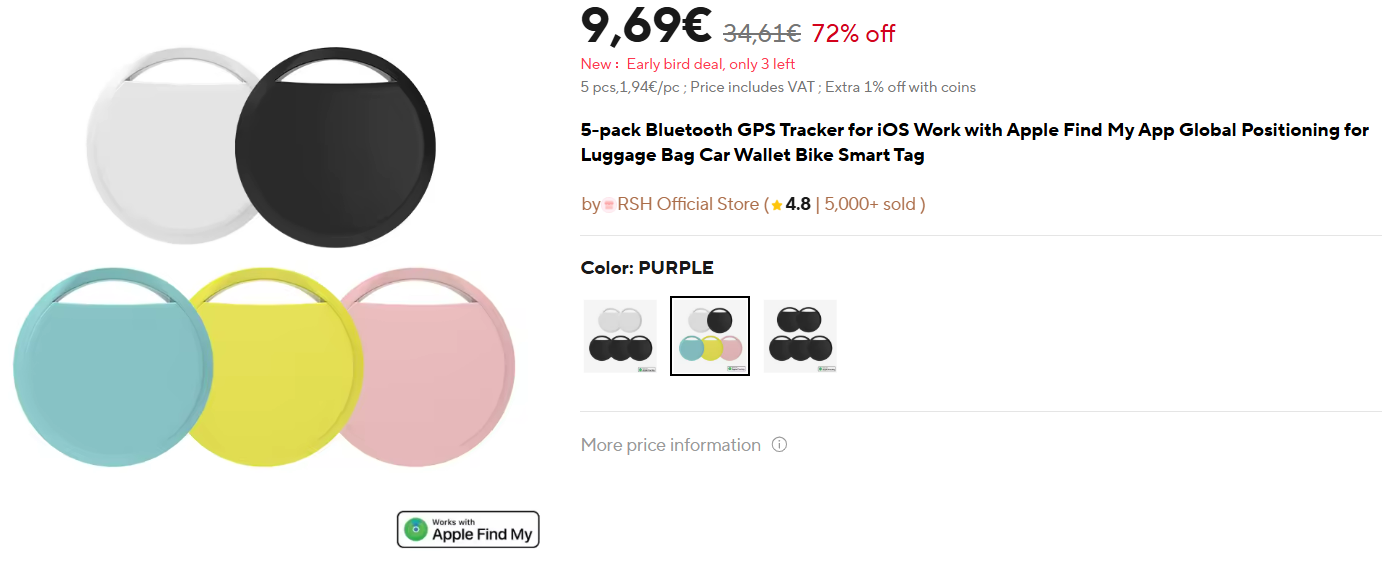This screenshot has height=565, width=1382.
Task: Click the crossed-out 34,61€ original price
Action: [x=762, y=34]
